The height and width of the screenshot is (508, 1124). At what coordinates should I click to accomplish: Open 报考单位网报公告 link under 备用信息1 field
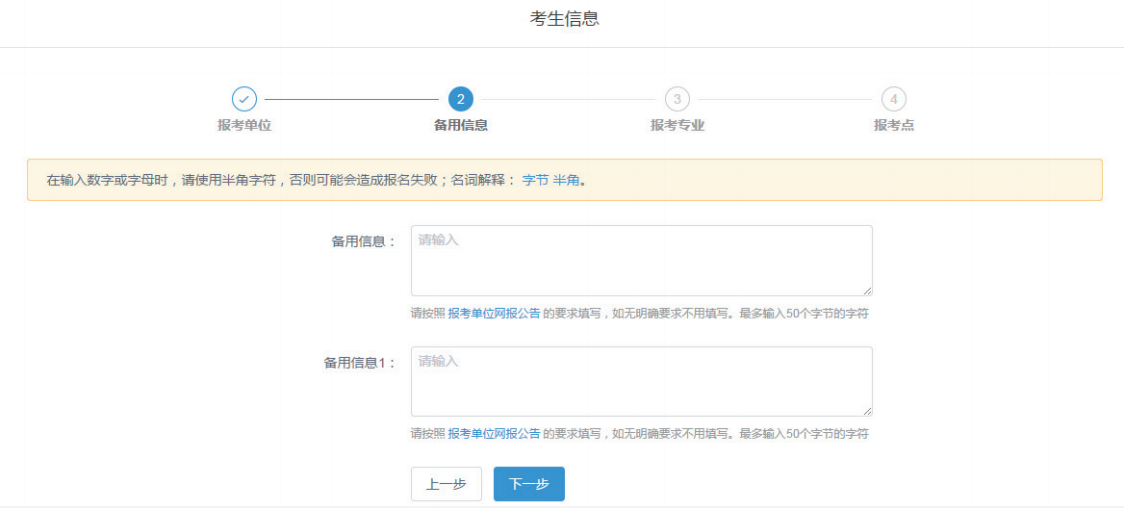[494, 433]
